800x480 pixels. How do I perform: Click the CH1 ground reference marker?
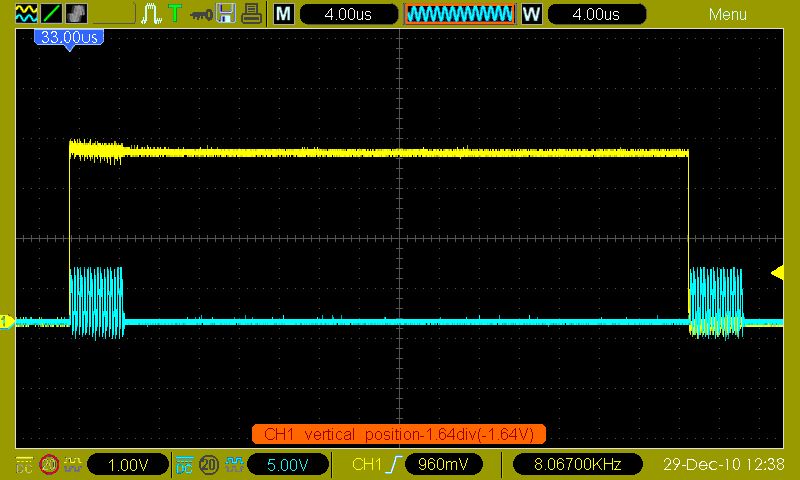[x=7, y=322]
